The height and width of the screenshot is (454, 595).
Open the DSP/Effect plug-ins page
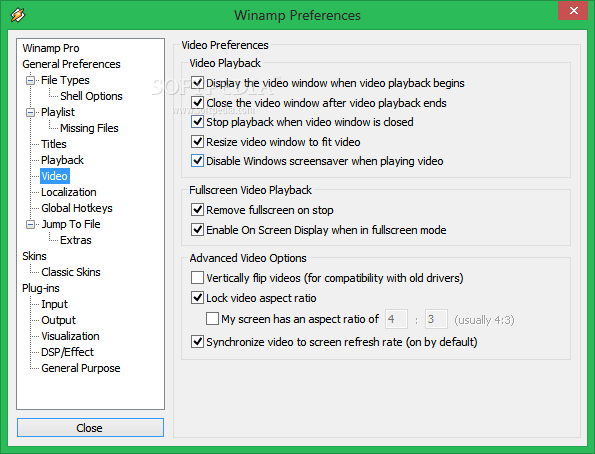coord(67,352)
